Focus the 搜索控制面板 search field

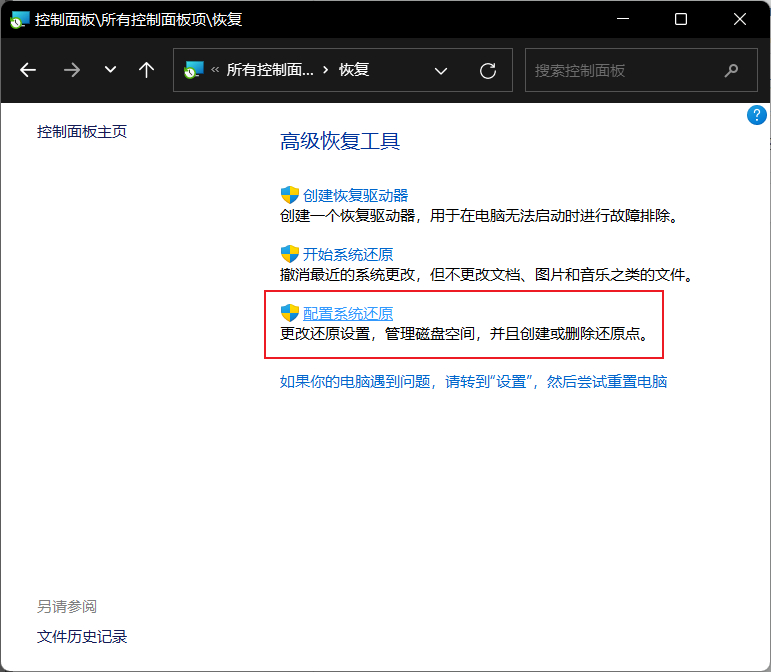click(620, 70)
